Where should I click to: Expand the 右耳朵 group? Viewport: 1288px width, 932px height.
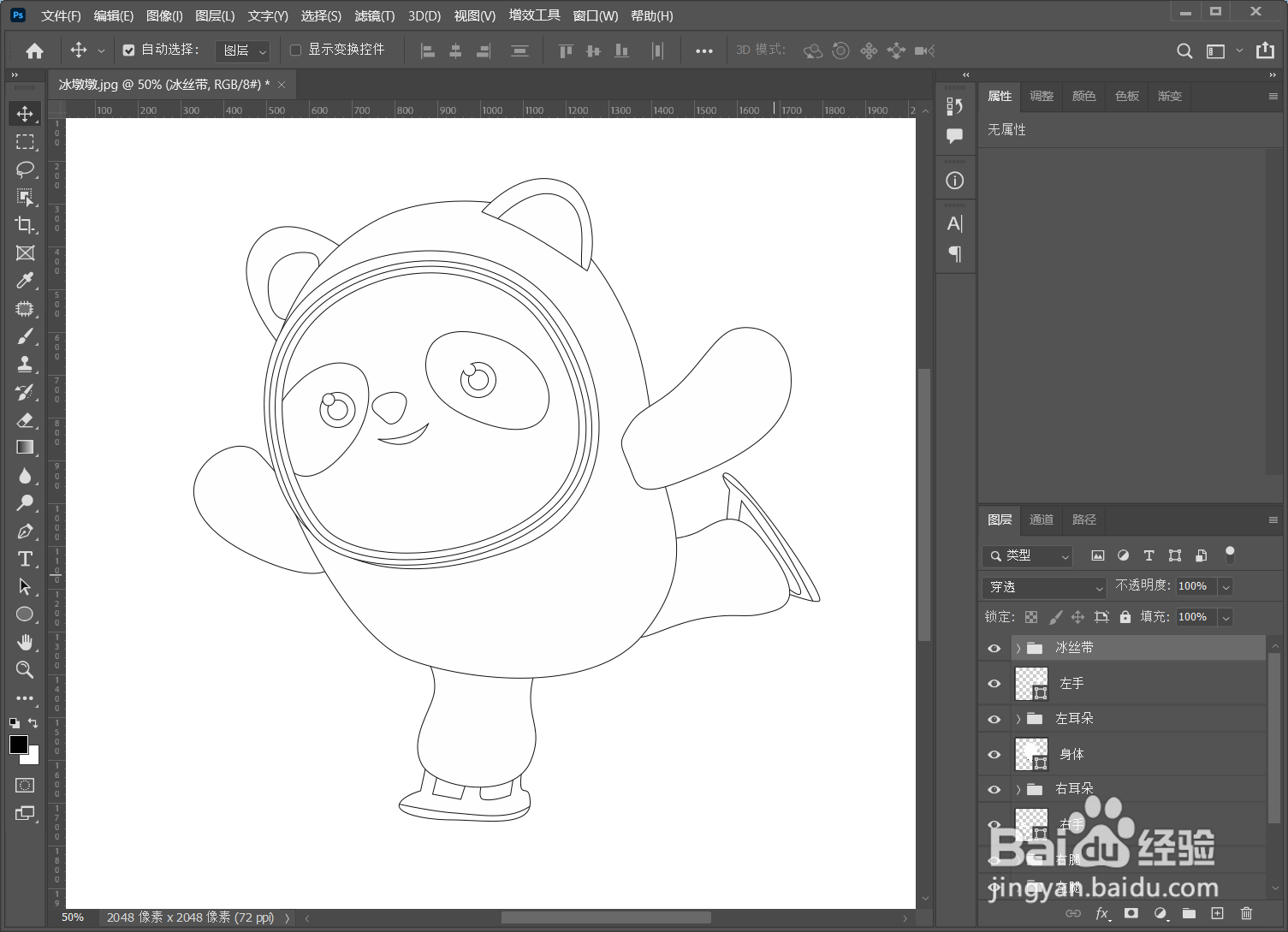click(1018, 790)
